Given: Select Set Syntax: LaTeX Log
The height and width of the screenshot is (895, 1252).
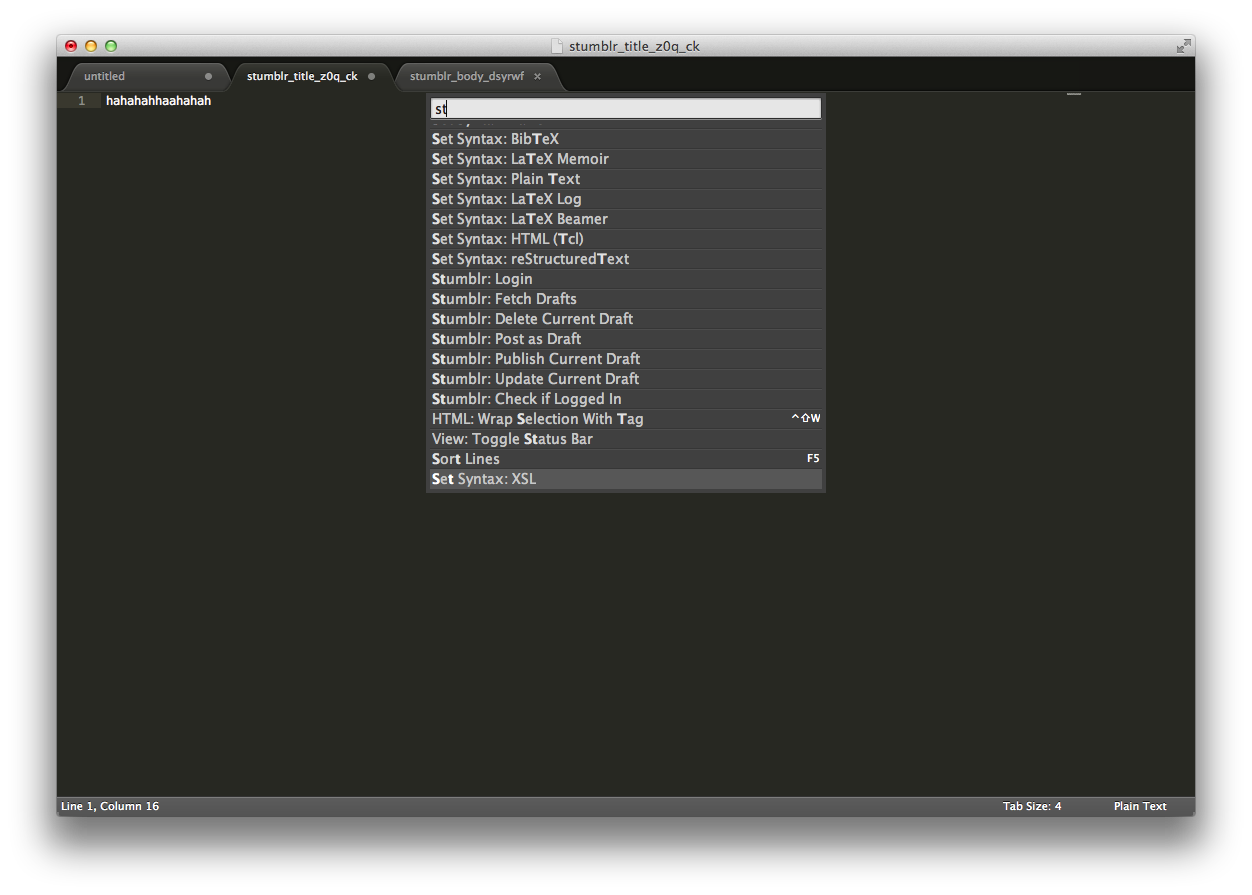Looking at the screenshot, I should coord(626,199).
